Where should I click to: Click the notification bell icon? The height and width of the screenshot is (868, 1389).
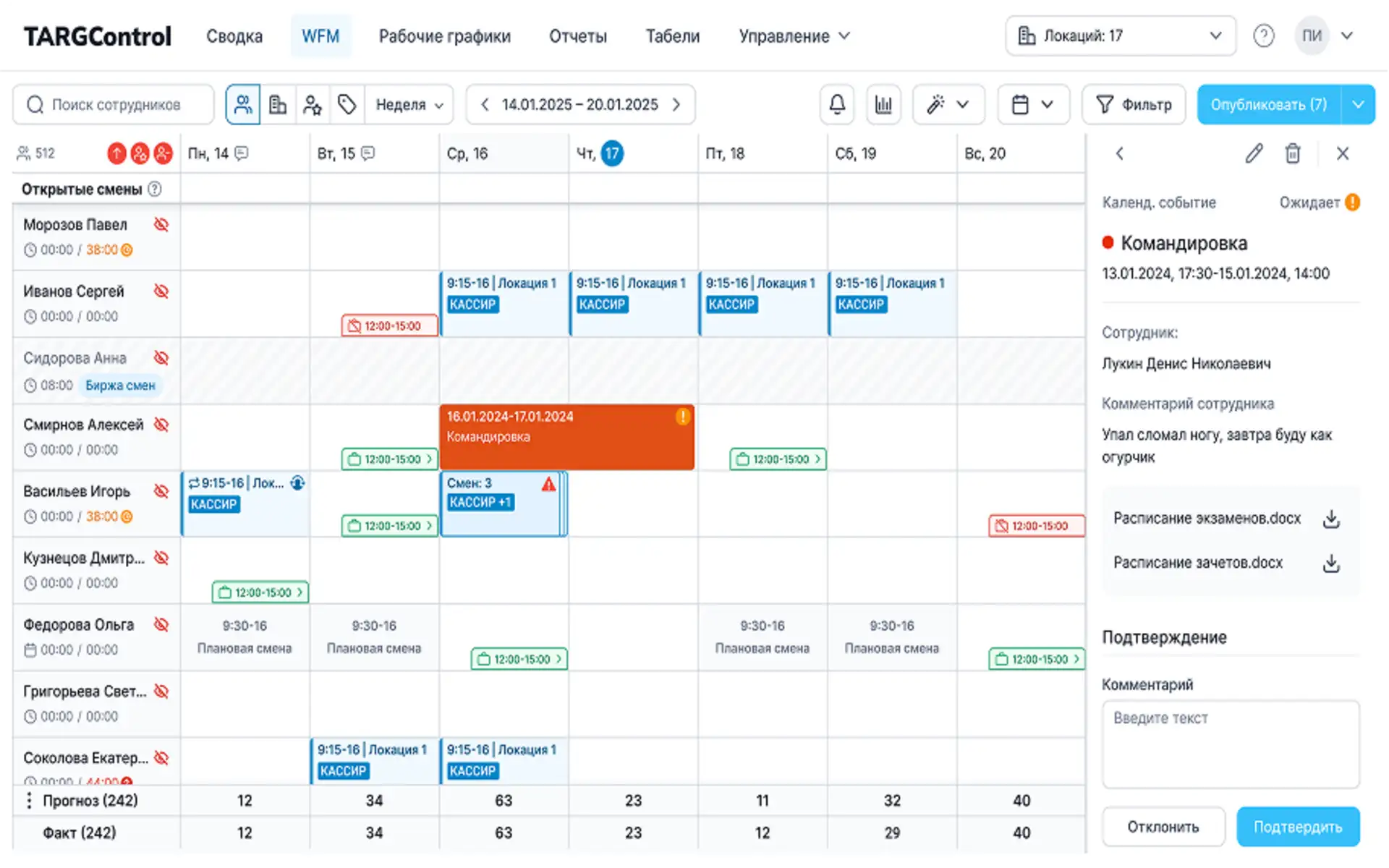tap(837, 105)
